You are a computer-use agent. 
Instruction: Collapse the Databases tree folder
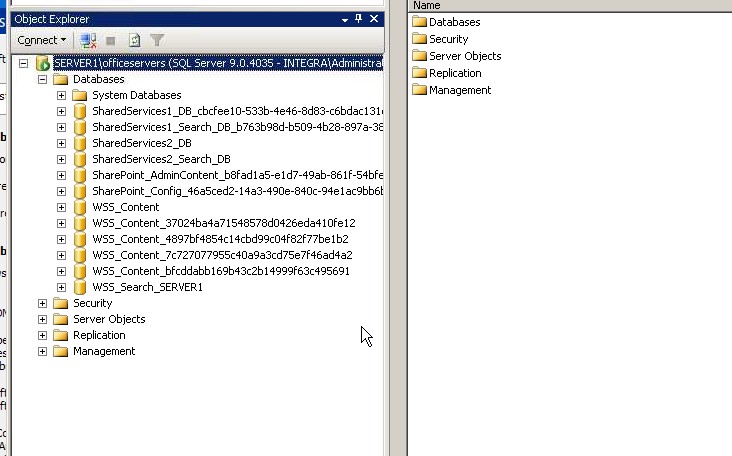pyautogui.click(x=42, y=79)
